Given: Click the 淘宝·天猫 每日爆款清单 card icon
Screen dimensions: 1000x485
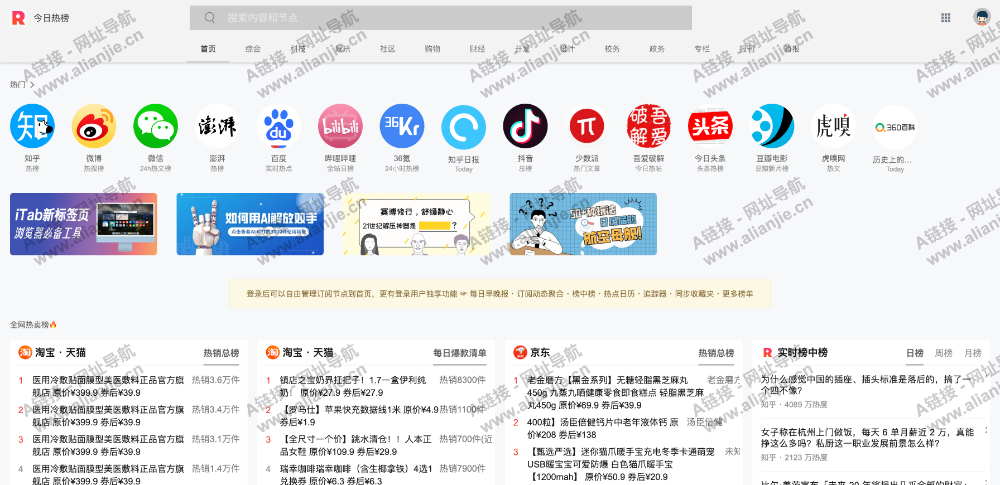Looking at the screenshot, I should (x=272, y=352).
